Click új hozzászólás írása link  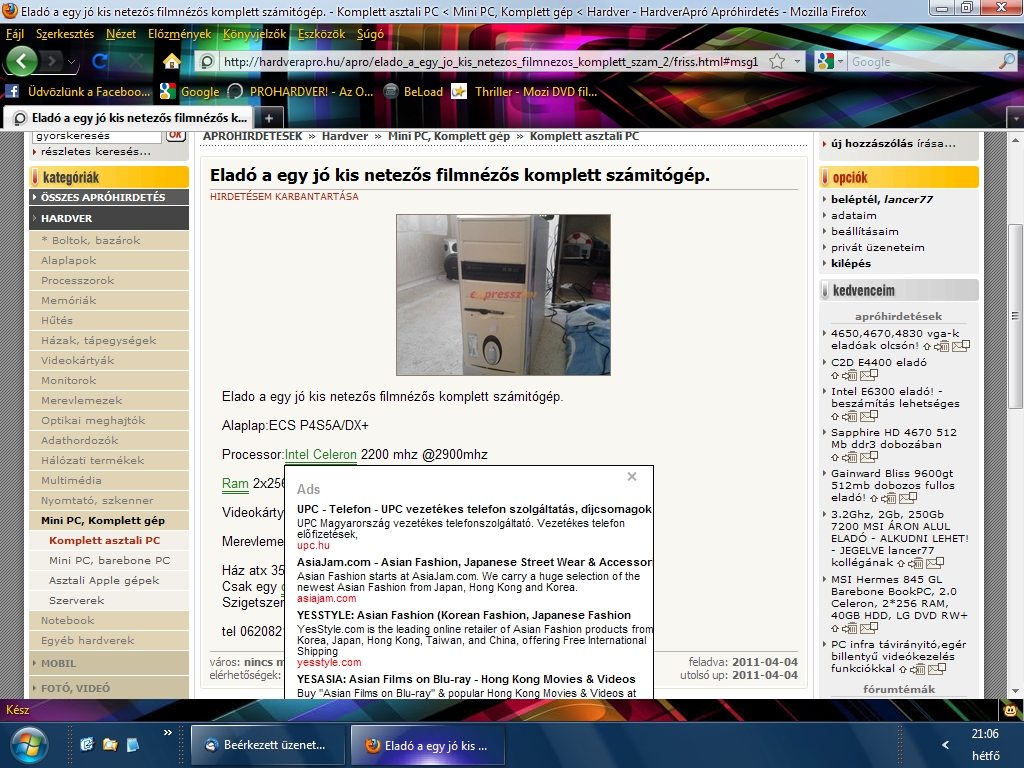893,144
